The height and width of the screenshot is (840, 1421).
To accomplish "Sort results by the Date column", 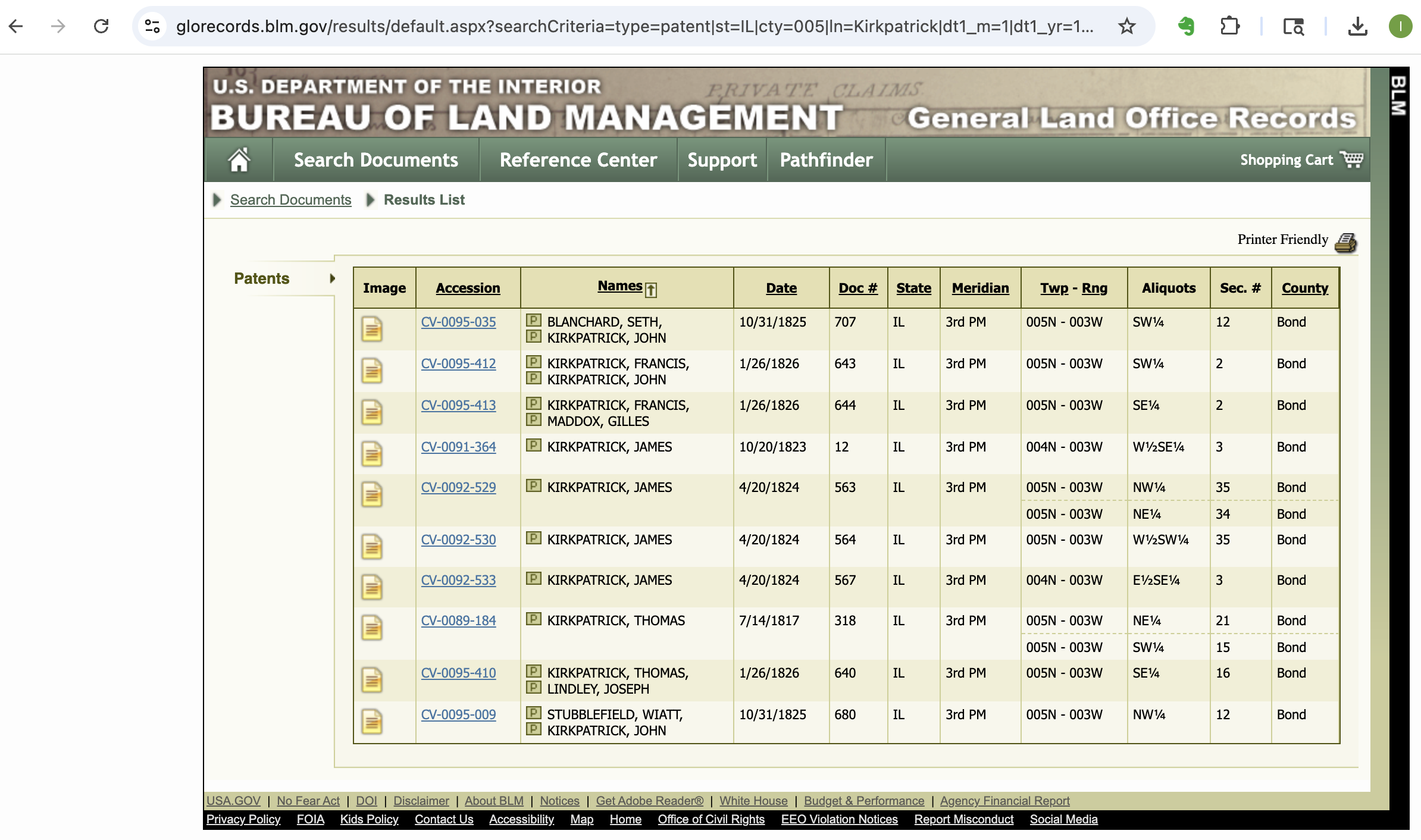I will pyautogui.click(x=781, y=288).
